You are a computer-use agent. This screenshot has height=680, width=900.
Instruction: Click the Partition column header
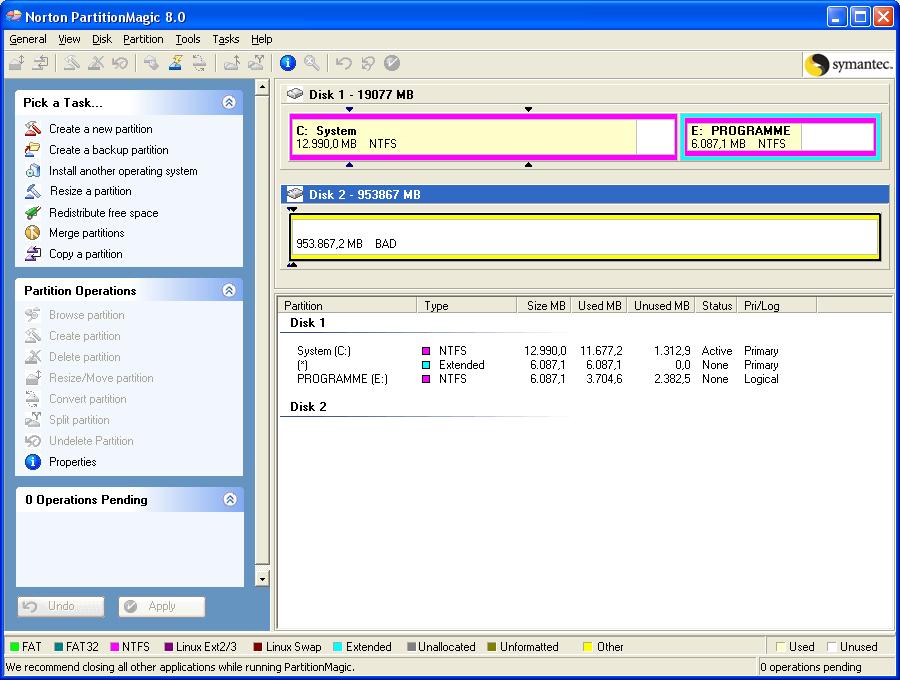click(348, 306)
